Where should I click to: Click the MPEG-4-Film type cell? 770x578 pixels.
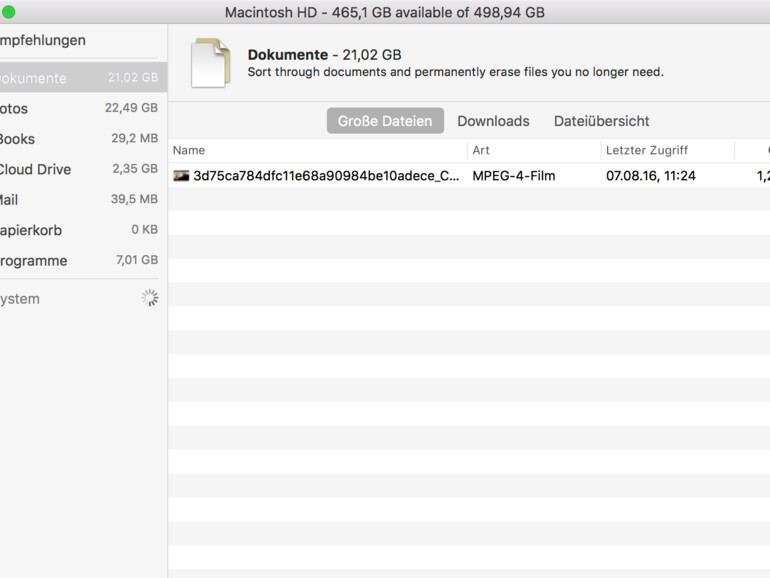click(x=514, y=176)
